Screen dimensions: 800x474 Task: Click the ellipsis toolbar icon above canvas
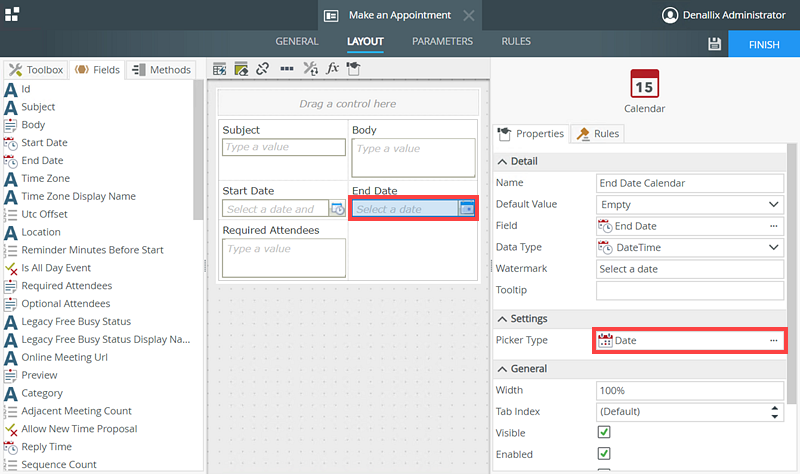tap(287, 69)
